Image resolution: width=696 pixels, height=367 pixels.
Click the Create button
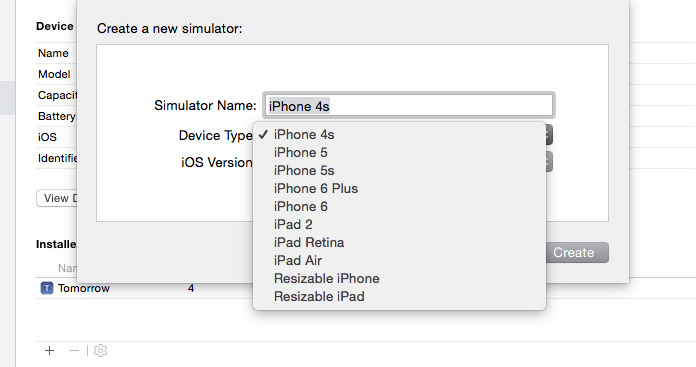coord(577,253)
